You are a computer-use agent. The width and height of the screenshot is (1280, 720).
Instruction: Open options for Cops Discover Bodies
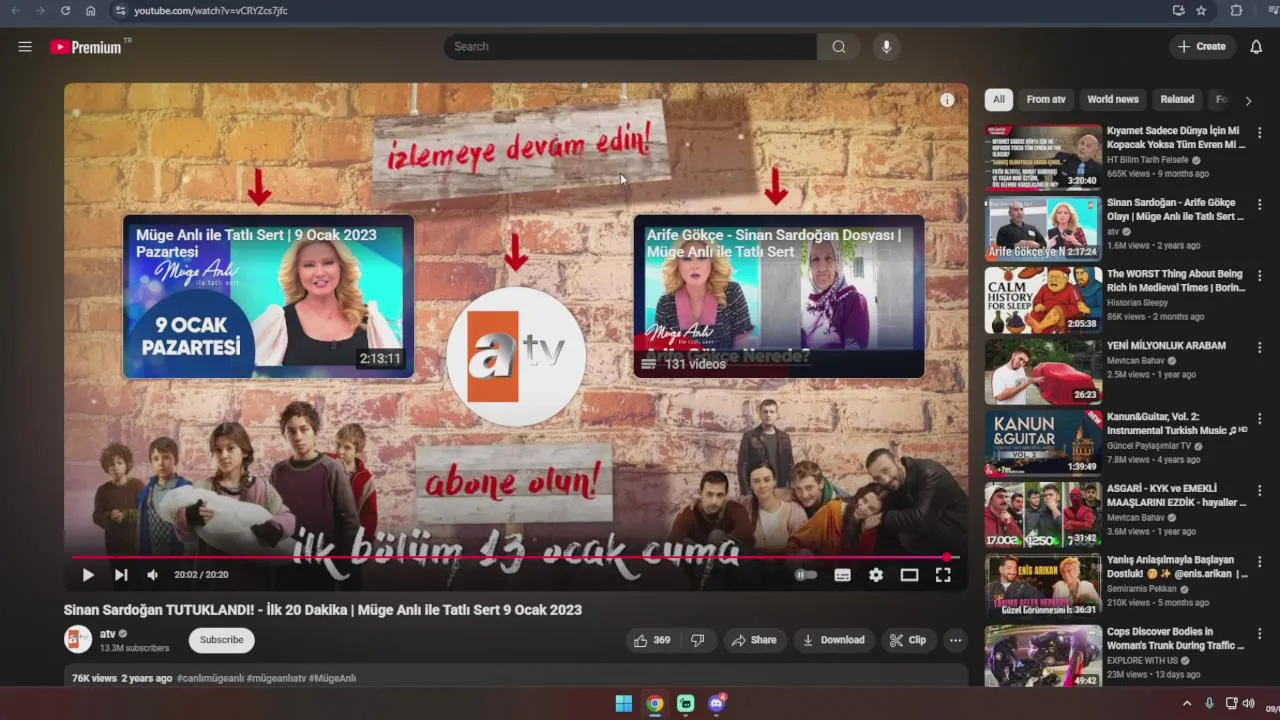click(1260, 634)
